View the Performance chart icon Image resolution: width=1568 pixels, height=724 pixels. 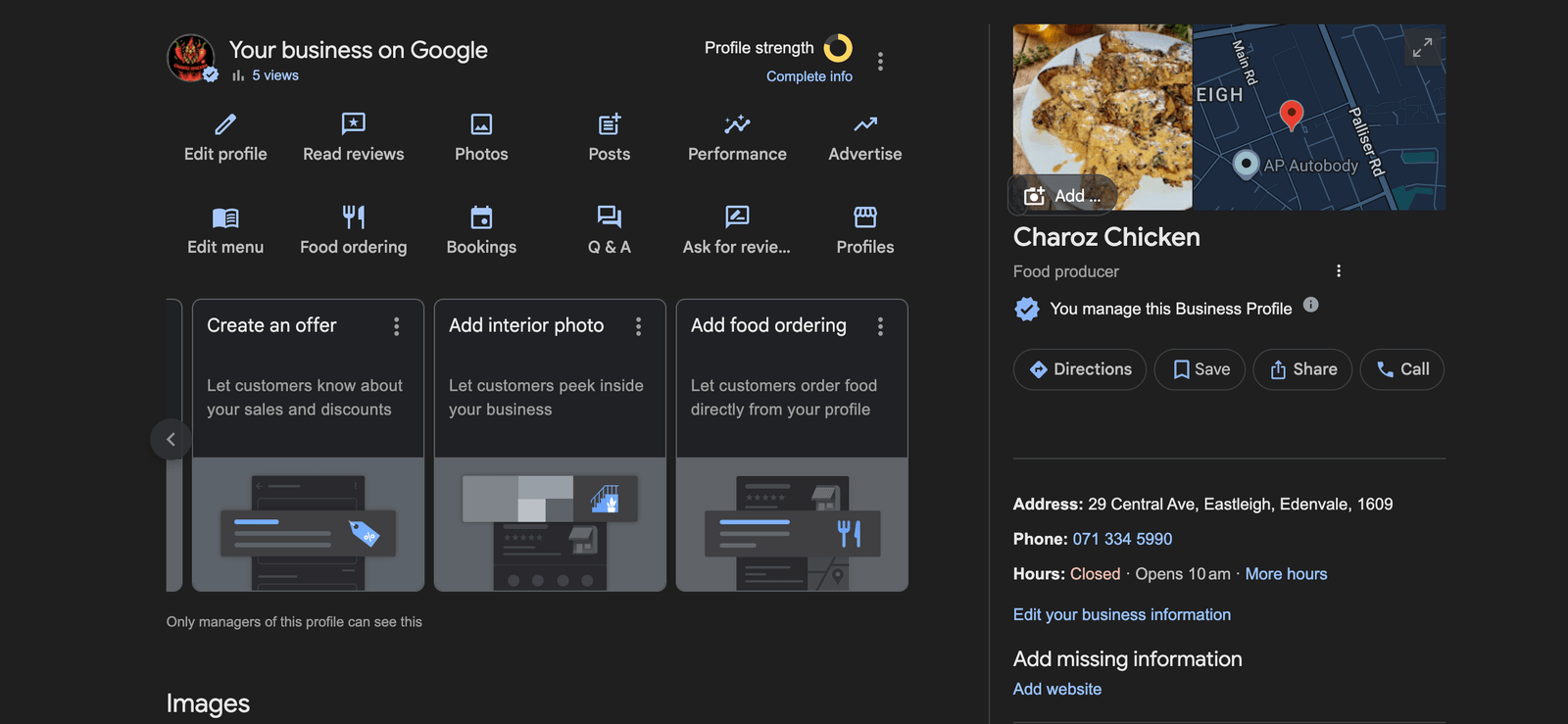pyautogui.click(x=737, y=124)
